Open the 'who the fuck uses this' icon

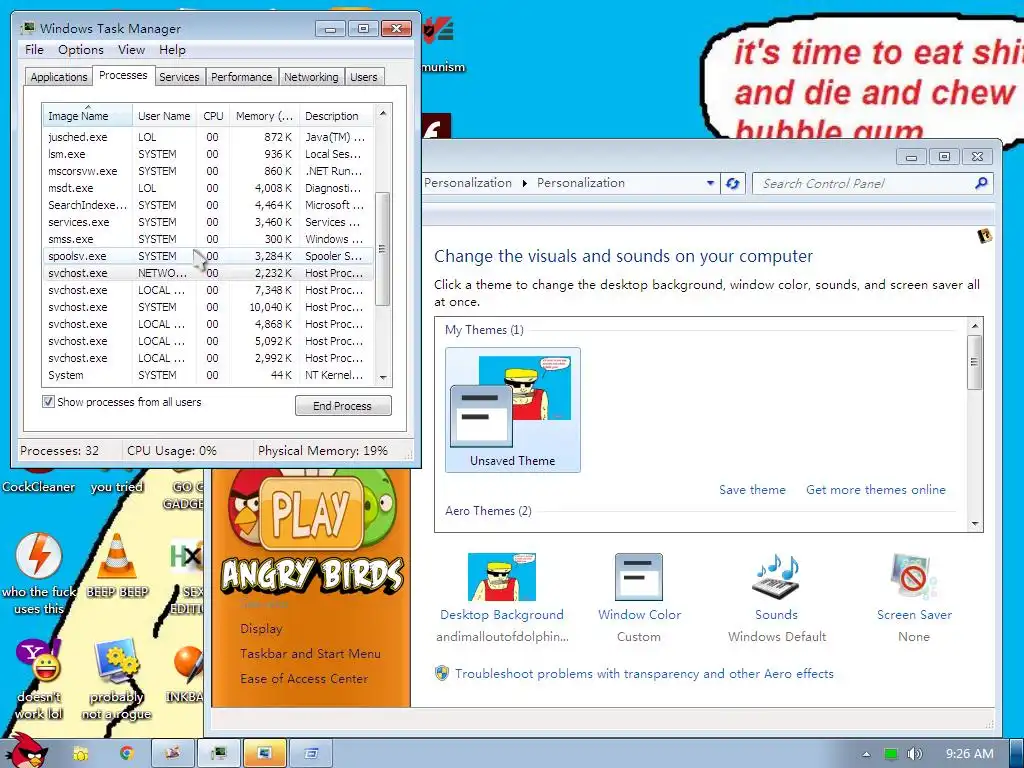(39, 573)
